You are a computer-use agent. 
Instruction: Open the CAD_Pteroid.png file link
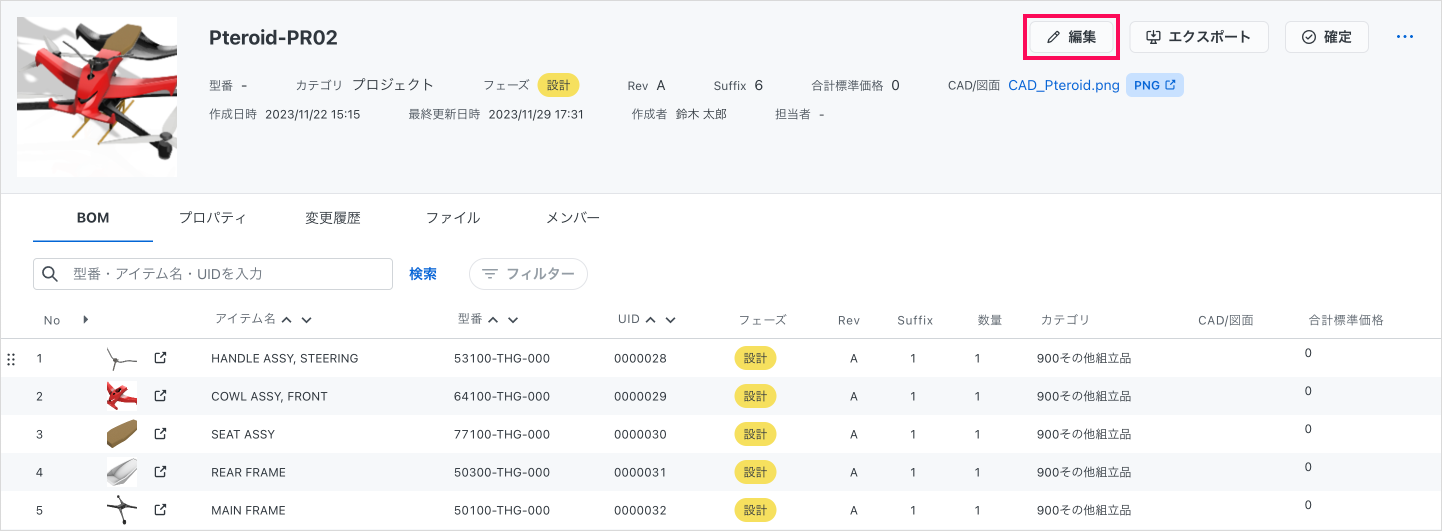pyautogui.click(x=1063, y=85)
